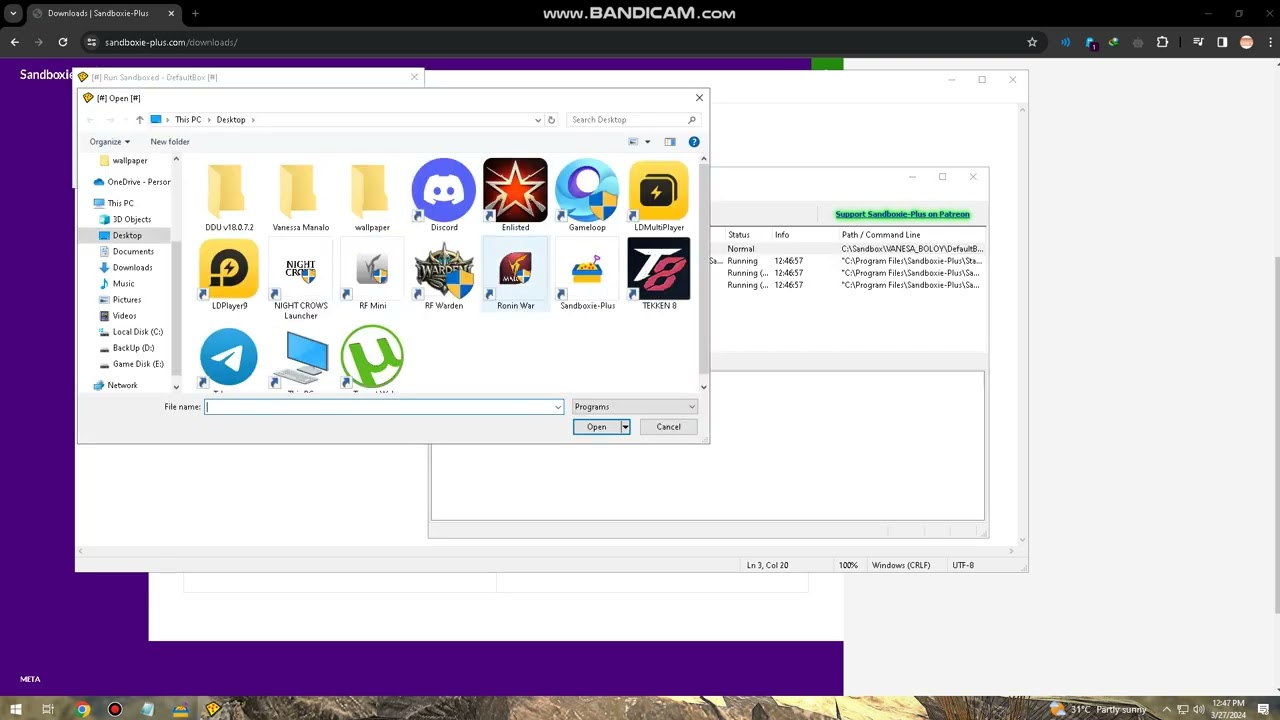This screenshot has height=720, width=1280.
Task: Select Documents in the navigation pane
Action: click(133, 251)
